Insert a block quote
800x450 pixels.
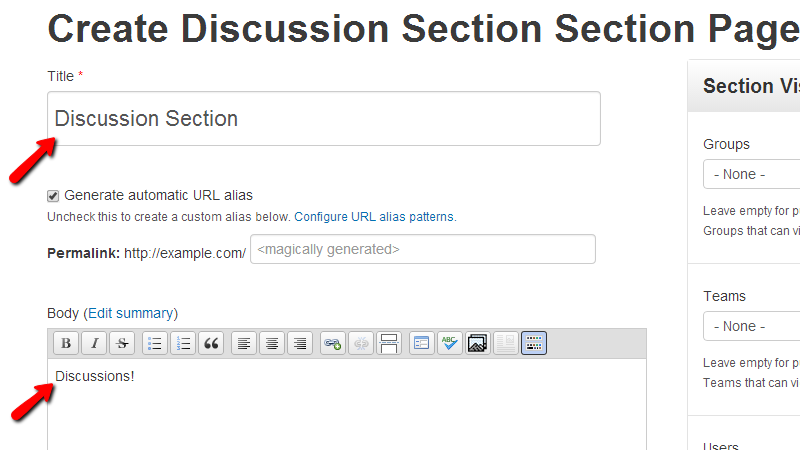(x=211, y=343)
